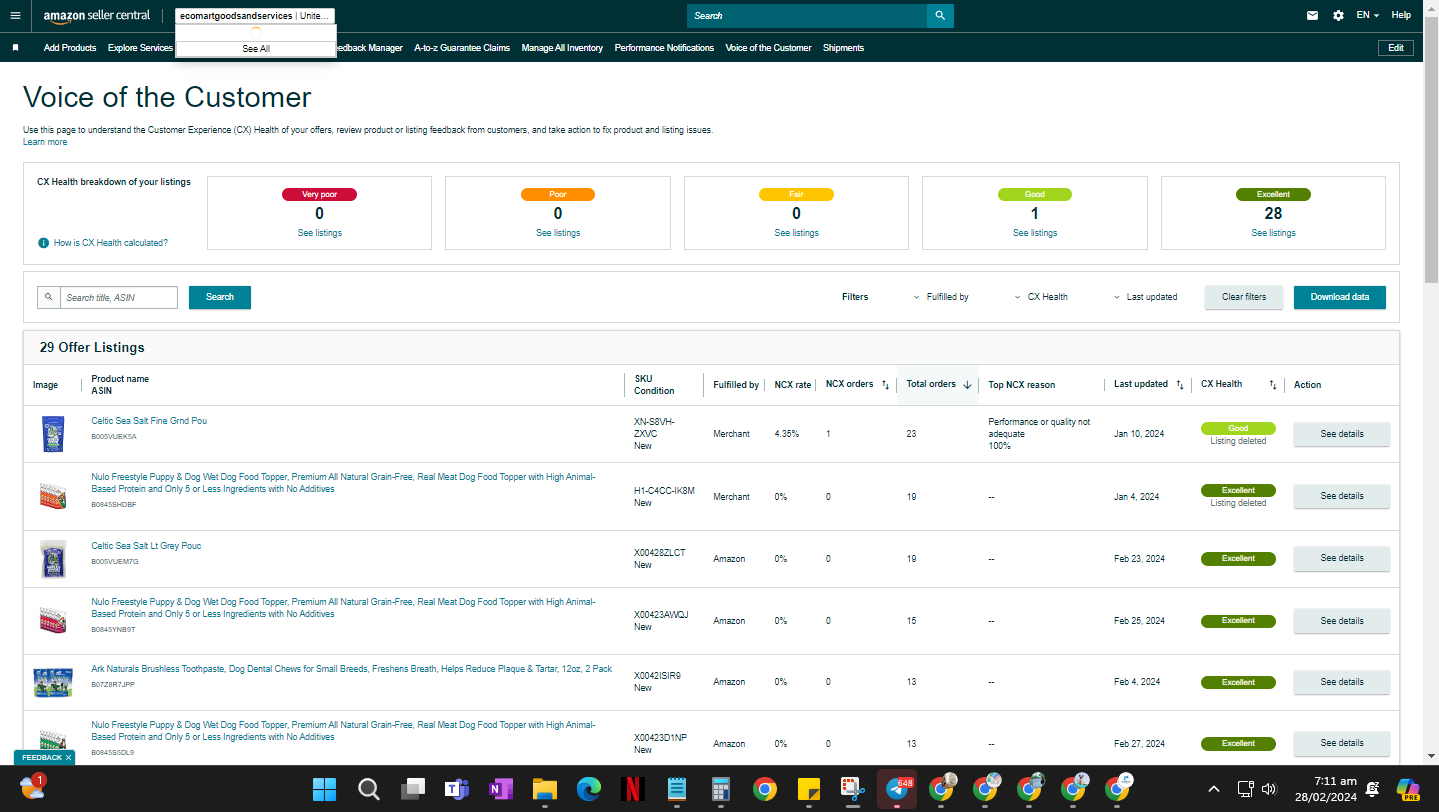The width and height of the screenshot is (1439, 812).
Task: Click the header Search input field
Action: [807, 16]
